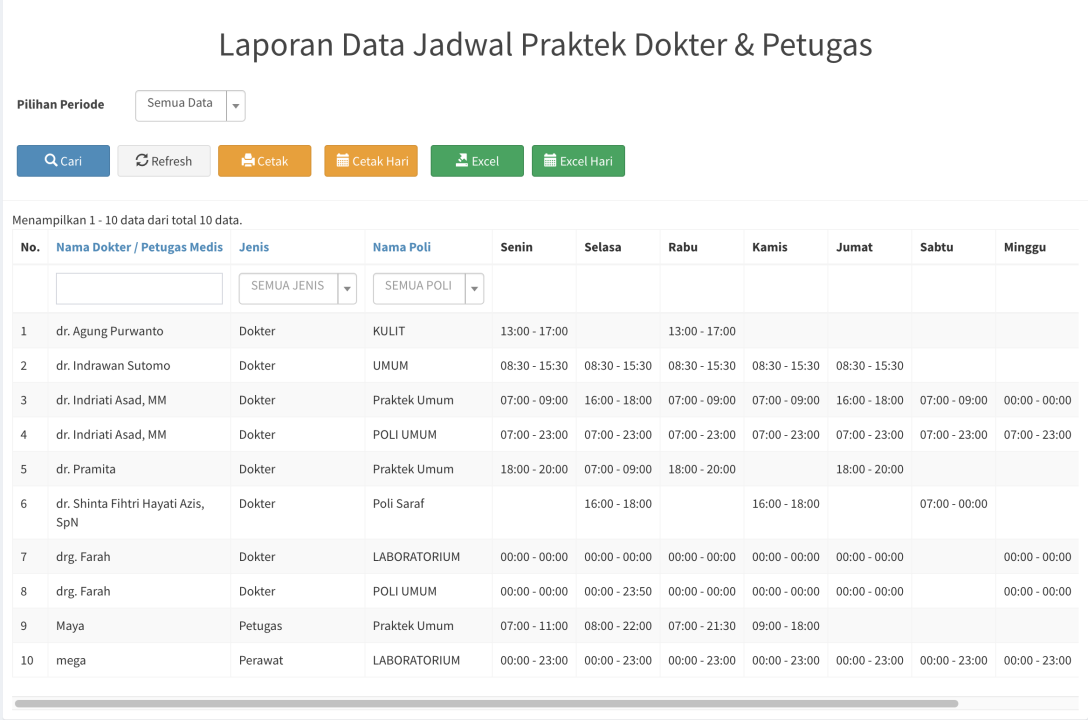Screen dimensions: 1088x720
Task: Click calendar icon on Cetak Hari button
Action: [x=343, y=161]
